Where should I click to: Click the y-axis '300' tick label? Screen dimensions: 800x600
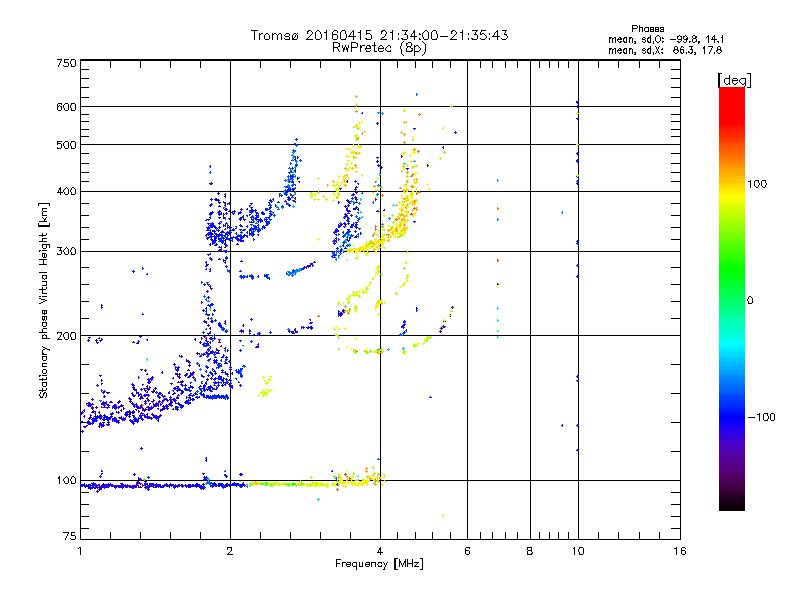66,252
